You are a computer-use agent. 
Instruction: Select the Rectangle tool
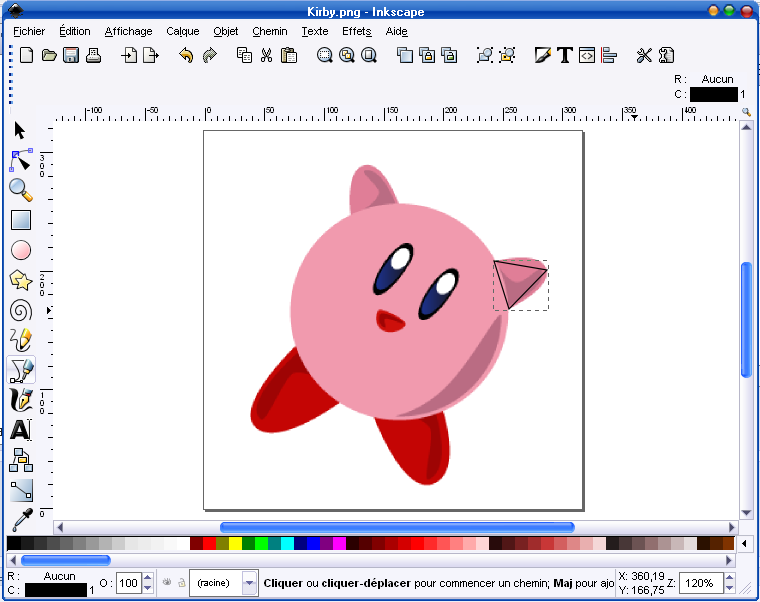point(21,220)
